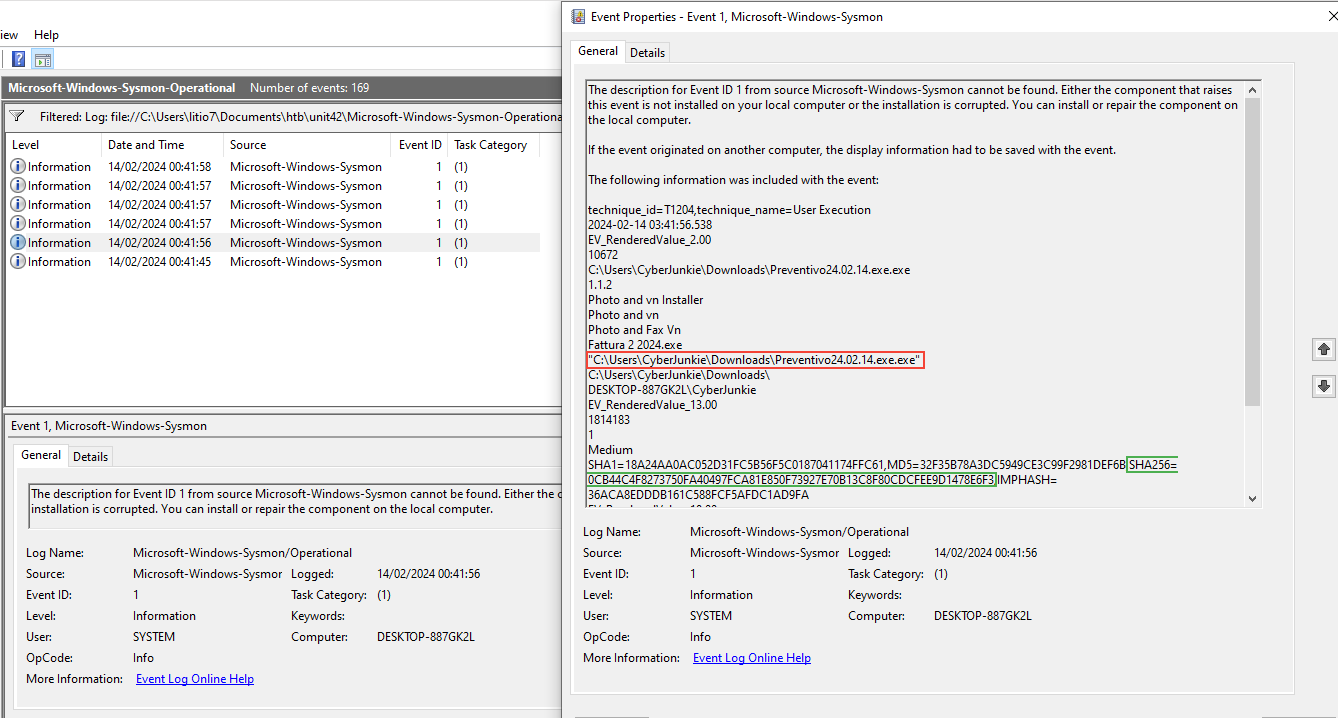Sort by the Task Category column header
Screen dimensions: 1338x718
pos(493,145)
